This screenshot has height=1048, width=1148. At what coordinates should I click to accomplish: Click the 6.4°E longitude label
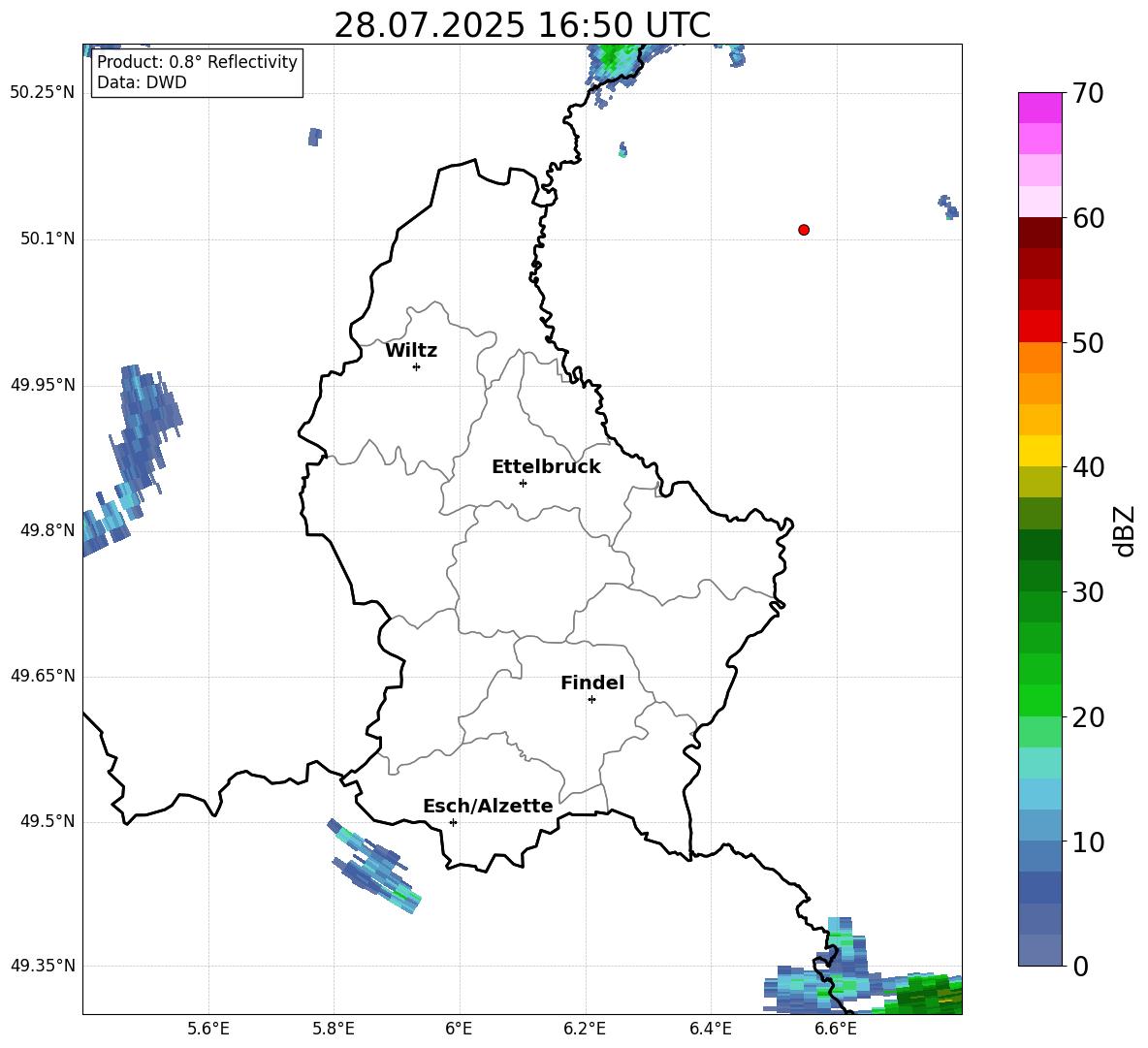point(710,1029)
